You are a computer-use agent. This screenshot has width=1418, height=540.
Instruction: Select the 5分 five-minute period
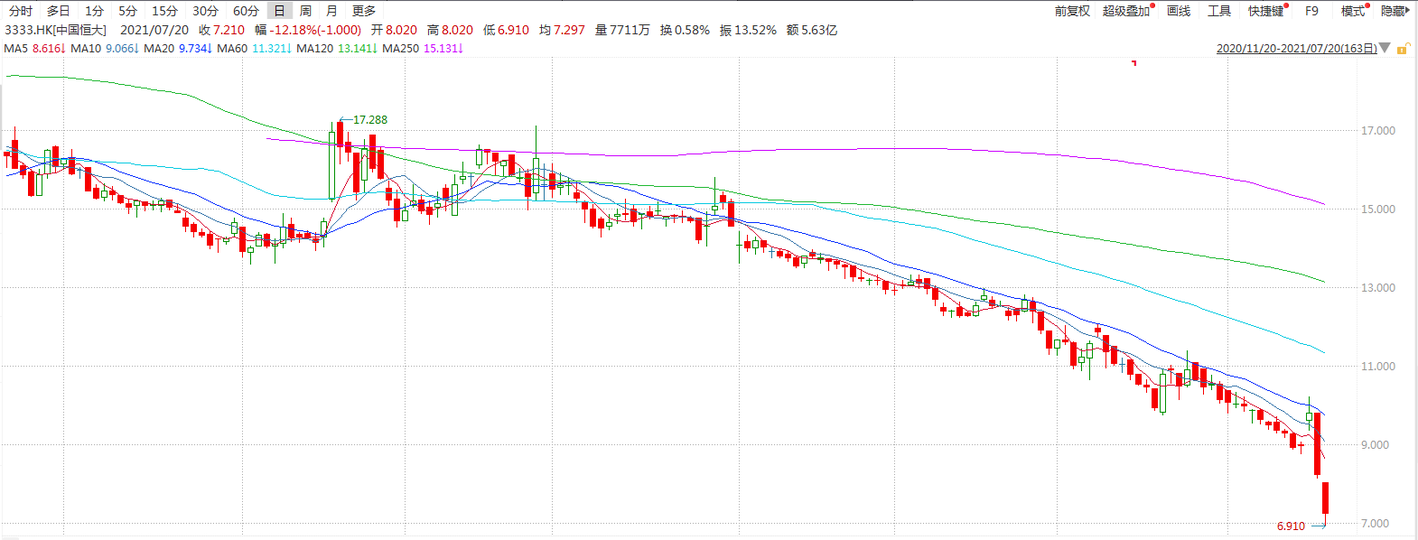pyautogui.click(x=127, y=11)
